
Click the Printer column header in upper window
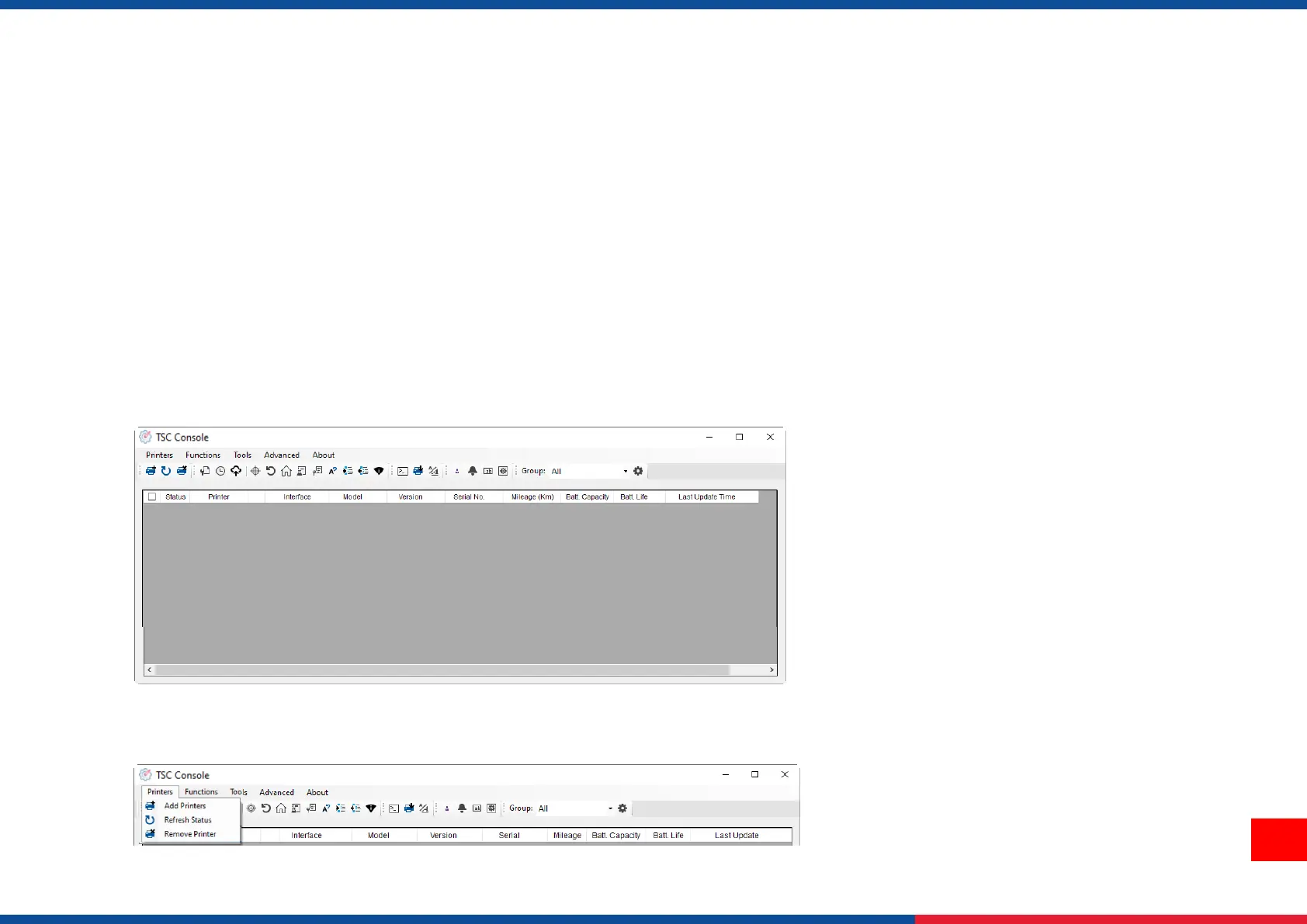(x=219, y=497)
